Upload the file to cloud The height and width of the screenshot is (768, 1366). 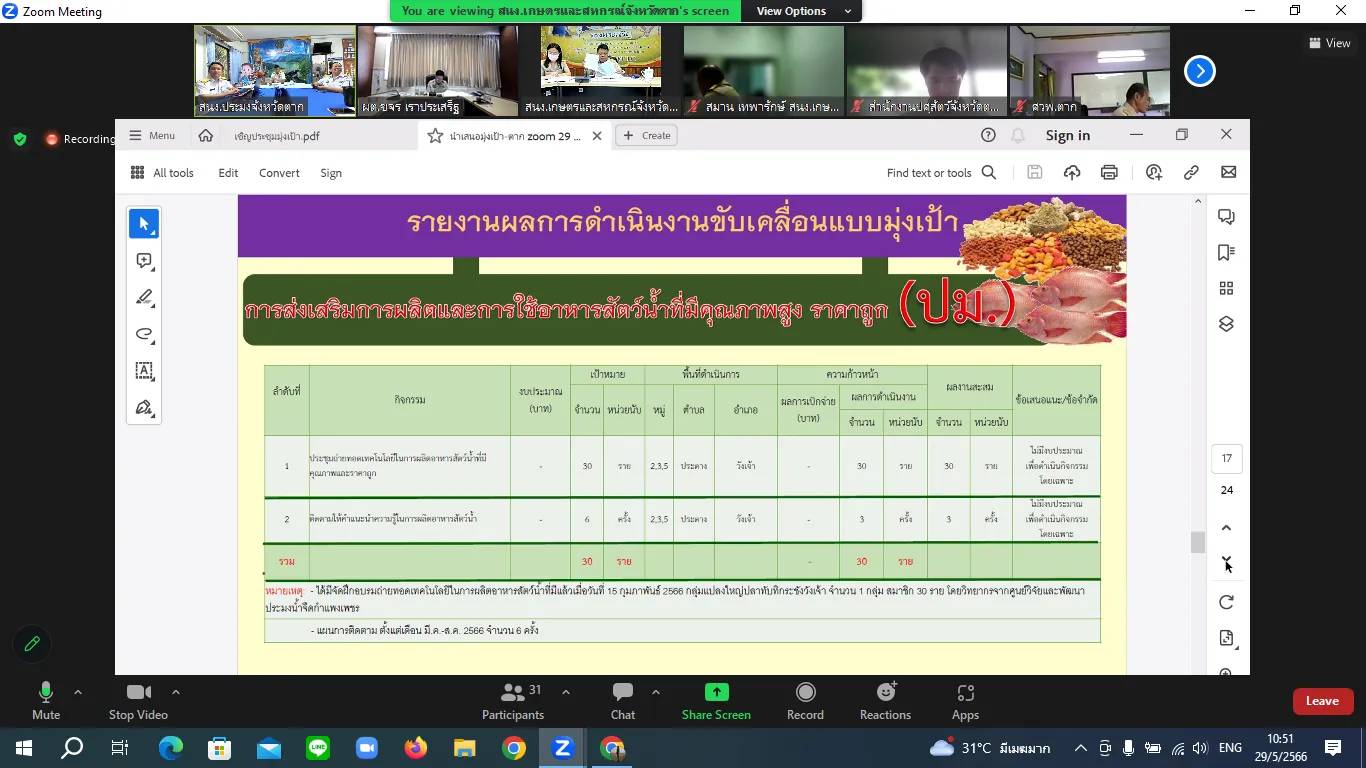pyautogui.click(x=1072, y=173)
